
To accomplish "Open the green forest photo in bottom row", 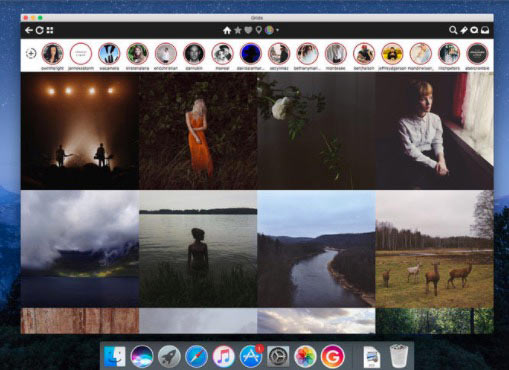I will point(435,321).
